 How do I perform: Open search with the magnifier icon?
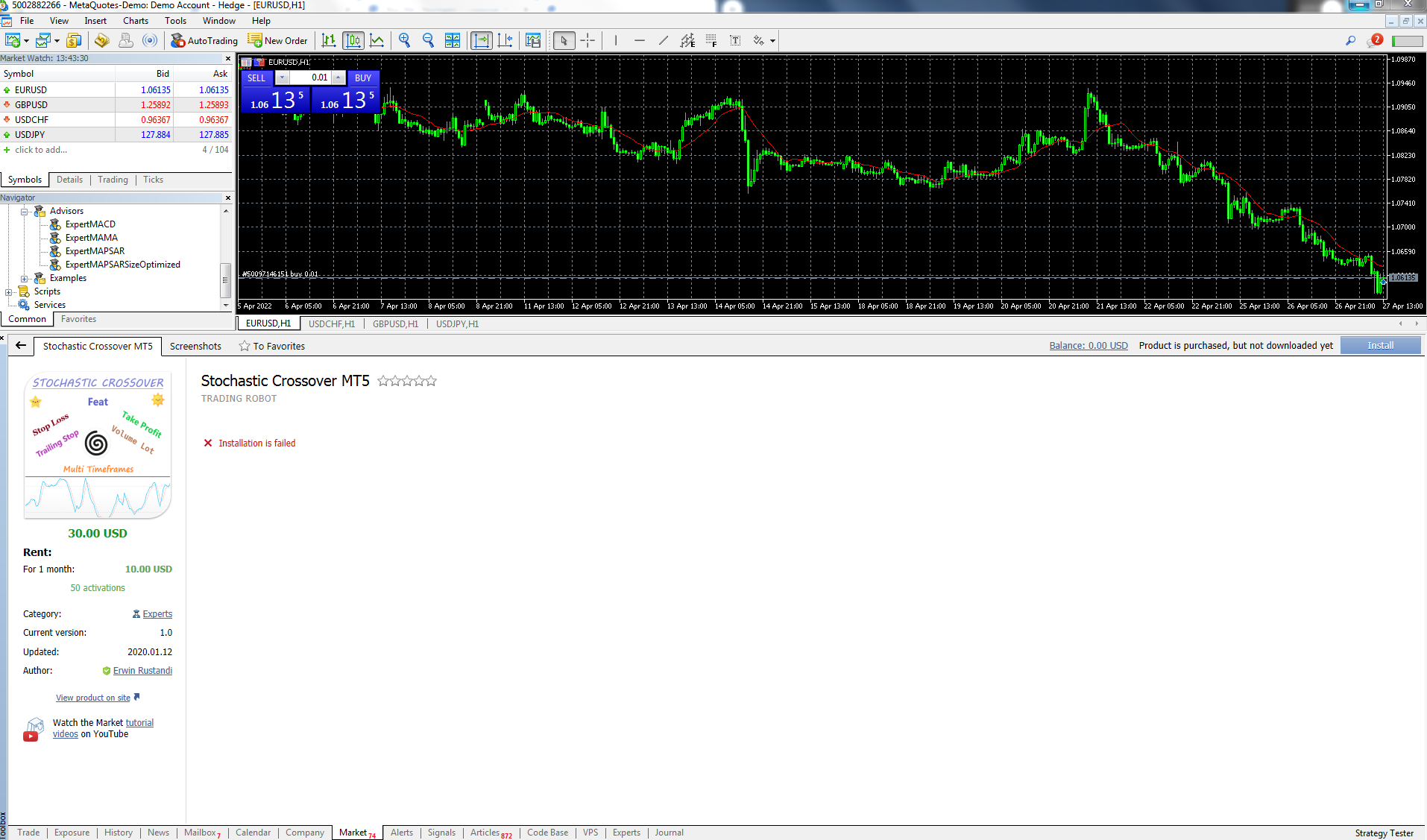pos(1350,40)
